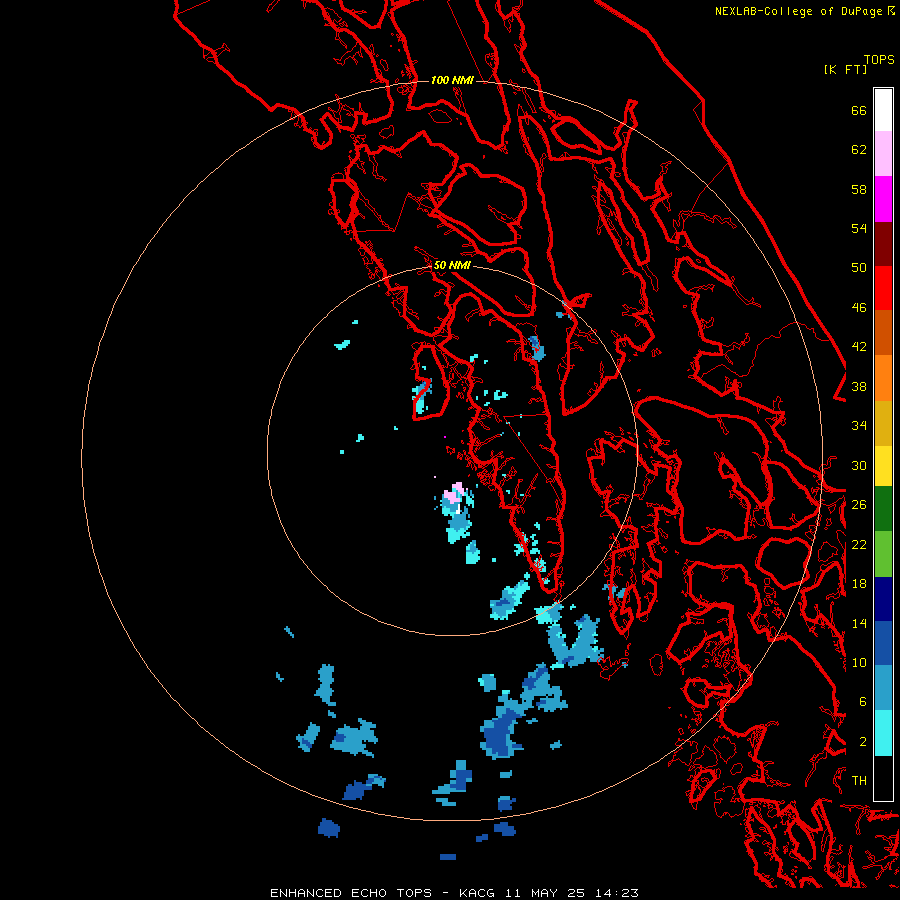Click the 6 legend value
This screenshot has width=900, height=900.
coord(863,702)
